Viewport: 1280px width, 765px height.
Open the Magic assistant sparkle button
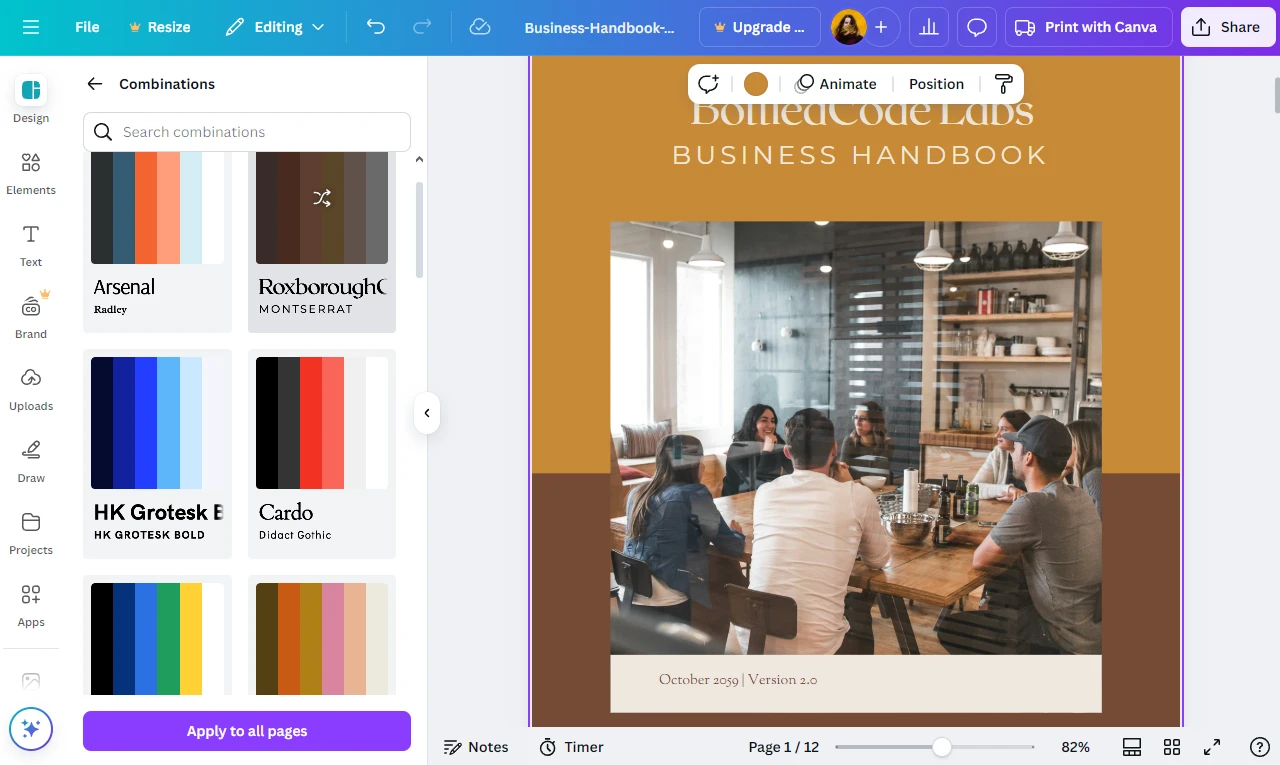click(31, 729)
